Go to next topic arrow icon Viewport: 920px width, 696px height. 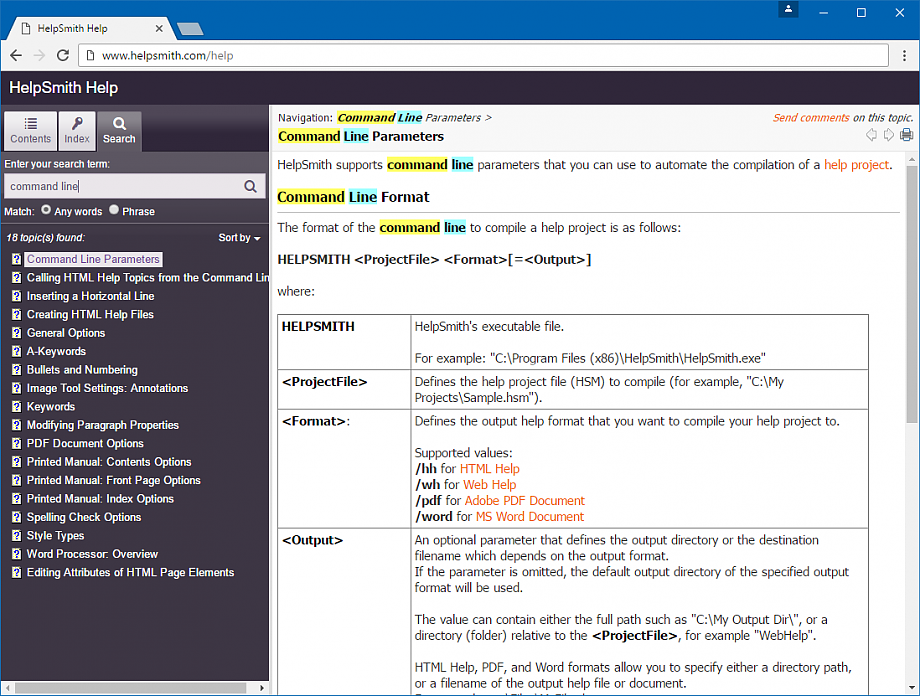click(888, 135)
